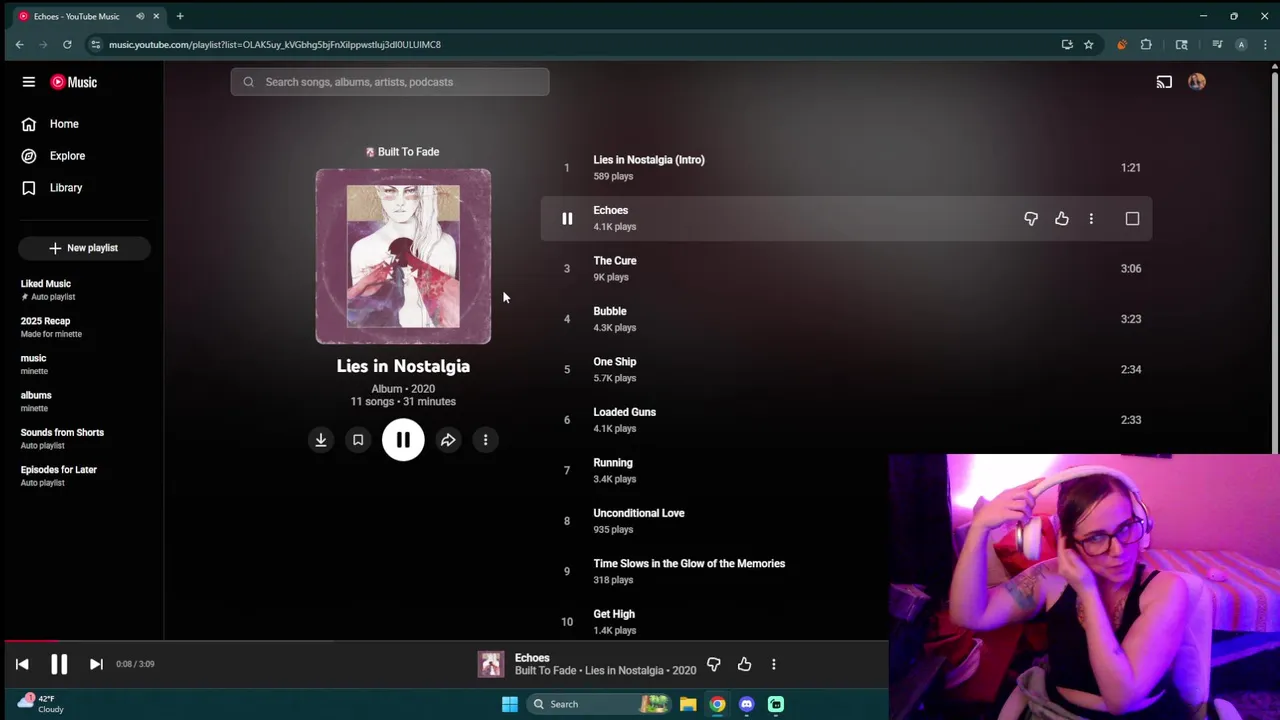Go back in browser
1280x720 pixels.
(19, 44)
